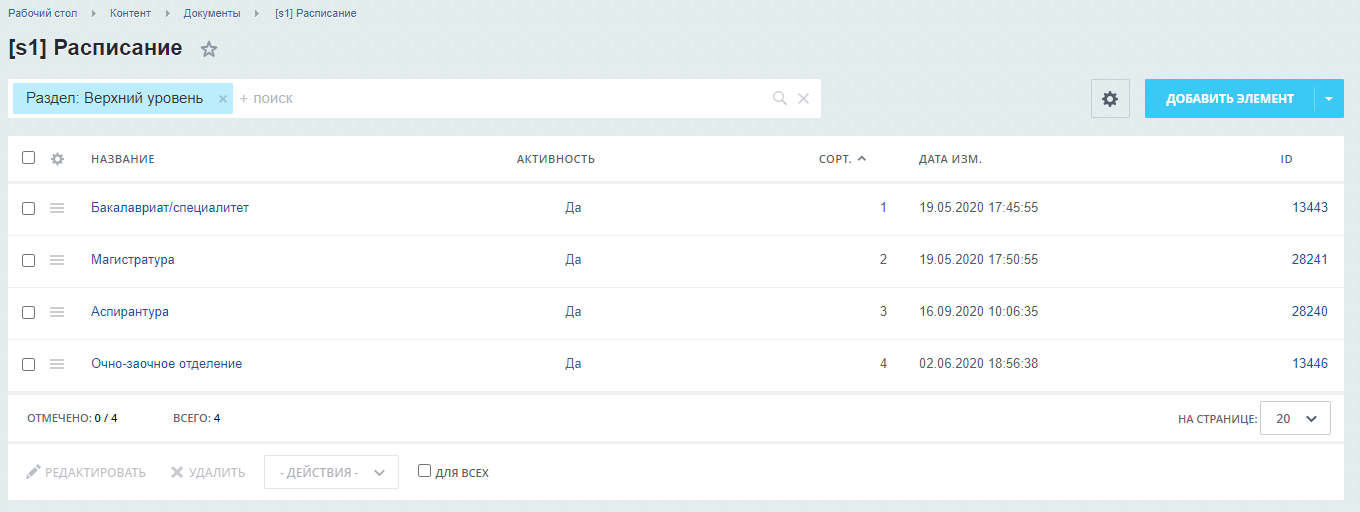
Task: Clear the search field with X icon
Action: point(803,99)
